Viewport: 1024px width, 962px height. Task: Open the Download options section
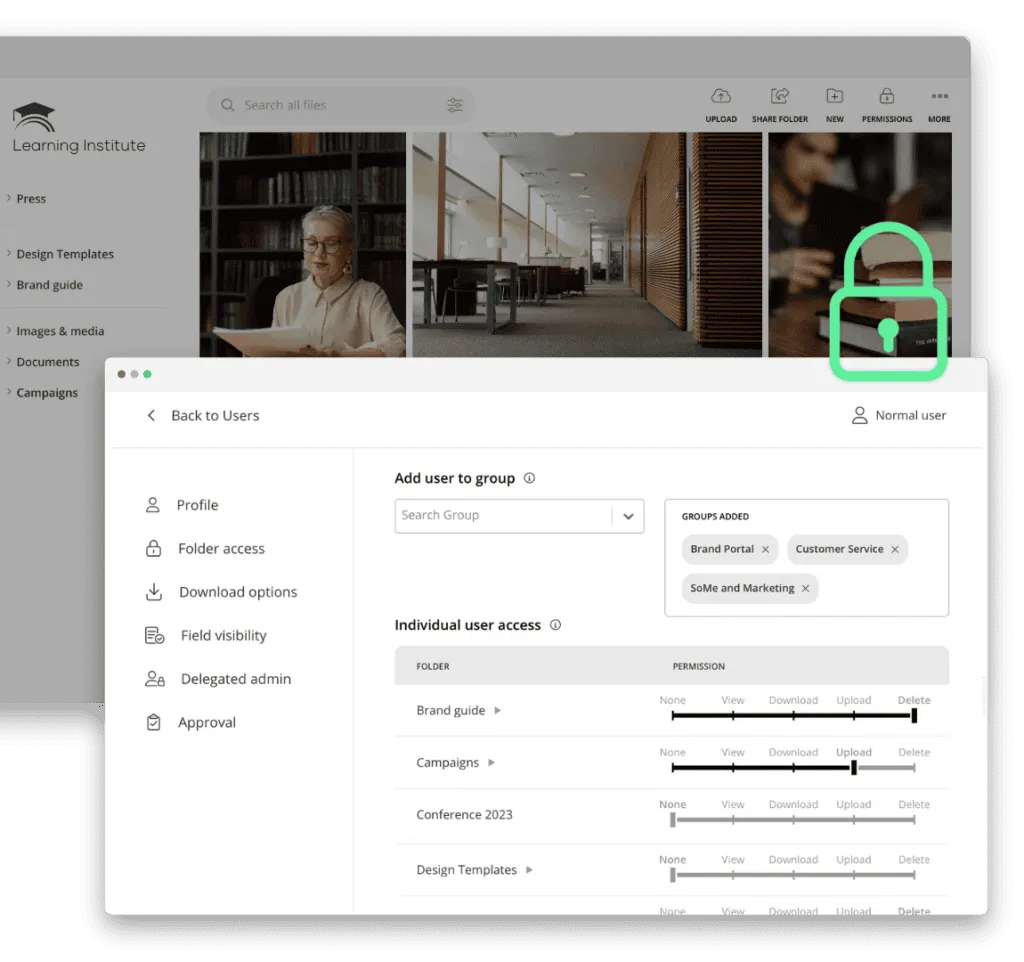click(x=221, y=592)
